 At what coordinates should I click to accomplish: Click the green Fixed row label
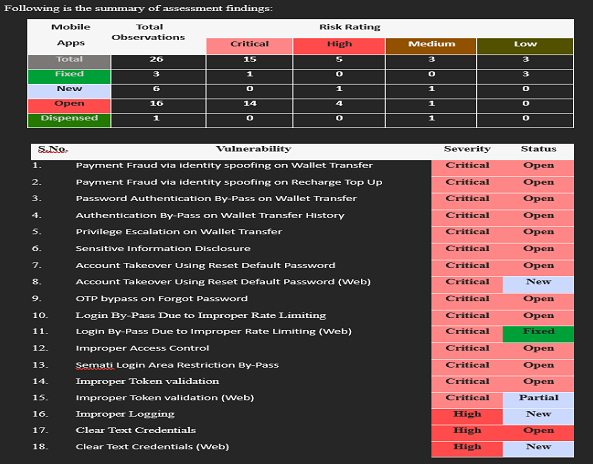tap(69, 76)
